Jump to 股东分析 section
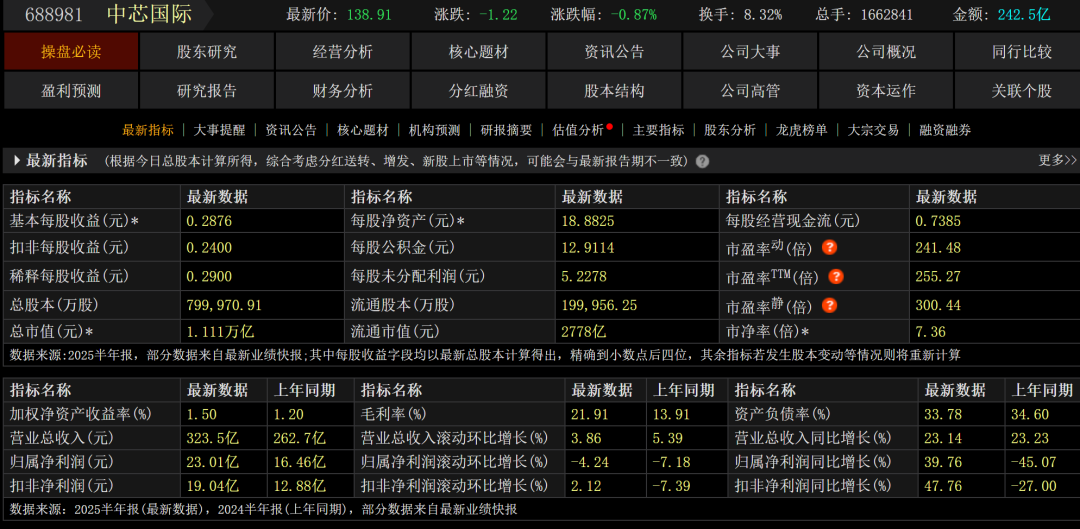 click(x=730, y=130)
